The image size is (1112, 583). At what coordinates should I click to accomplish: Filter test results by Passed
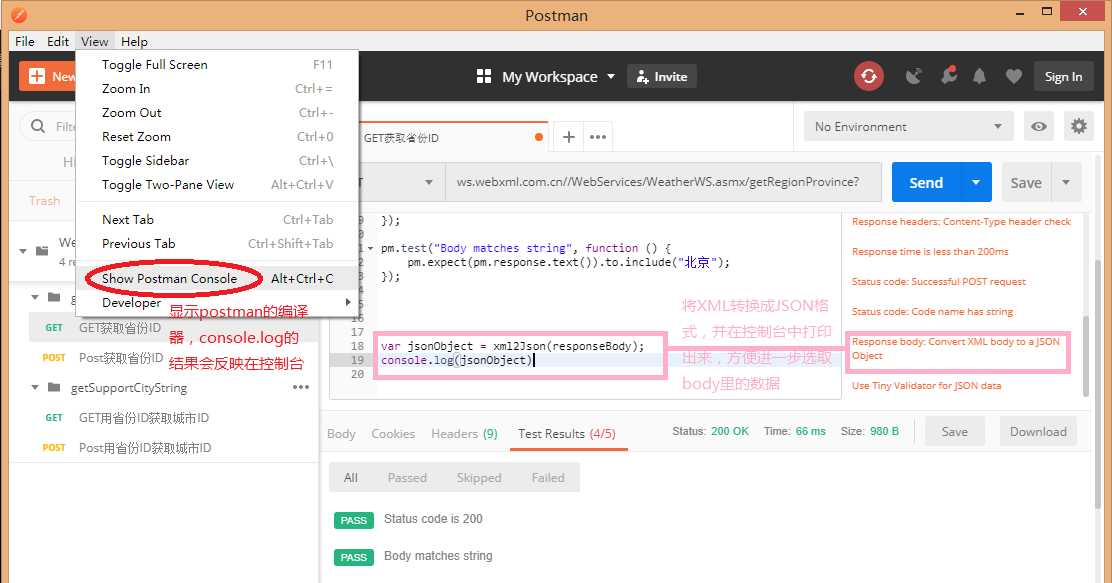[x=407, y=477]
